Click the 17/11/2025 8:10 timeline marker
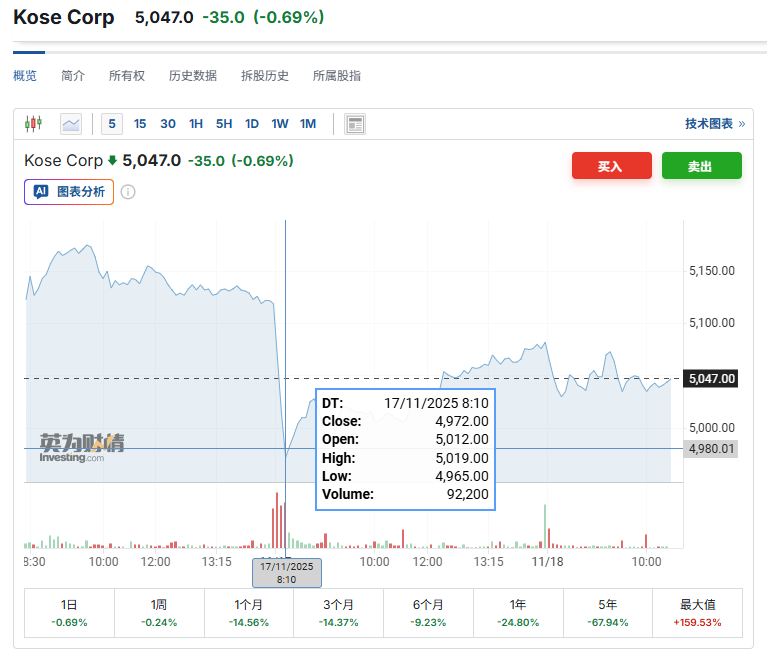 pyautogui.click(x=286, y=572)
